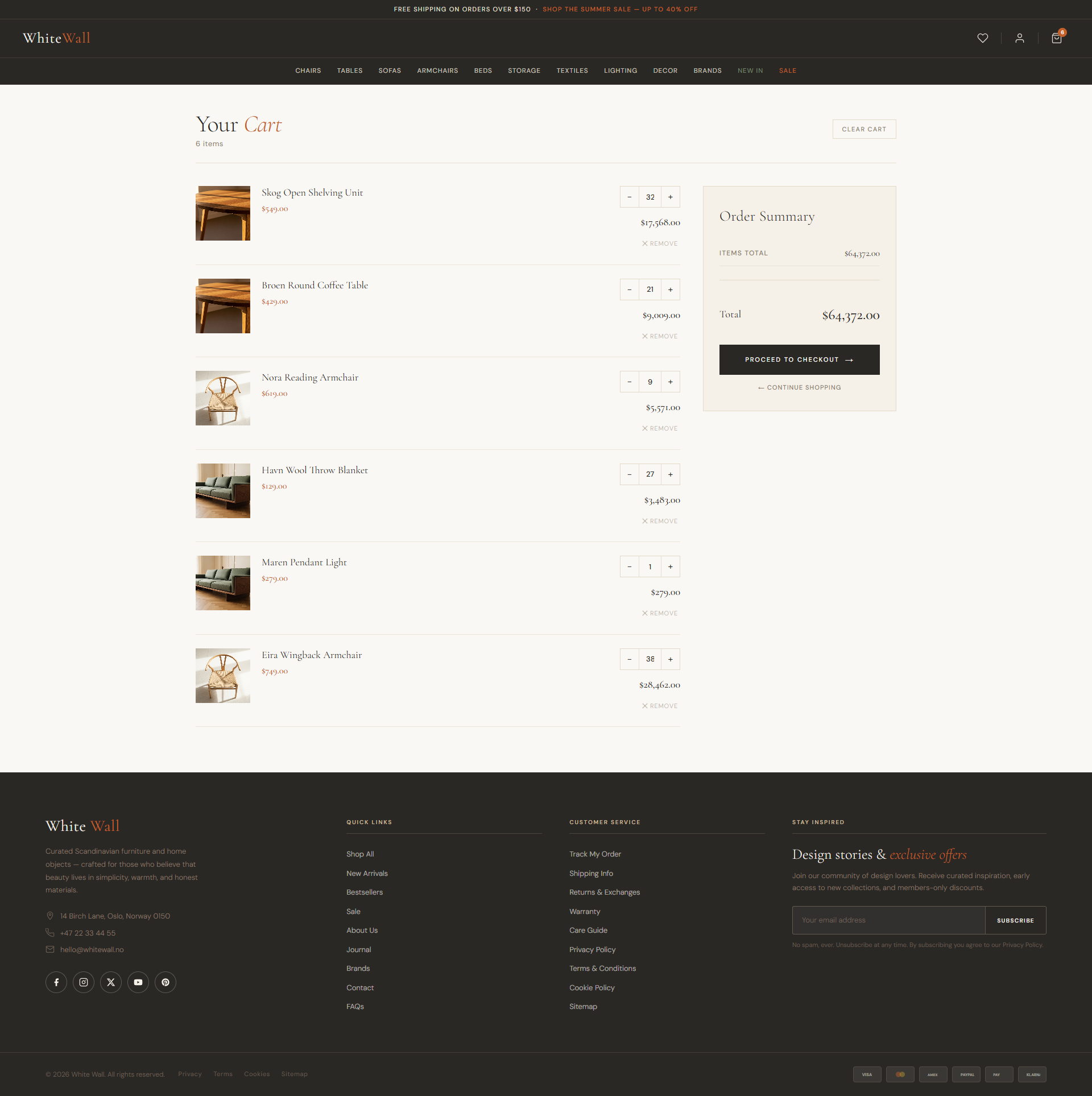
Task: Click the footer phone number +47 22 33 44 55
Action: 88,933
